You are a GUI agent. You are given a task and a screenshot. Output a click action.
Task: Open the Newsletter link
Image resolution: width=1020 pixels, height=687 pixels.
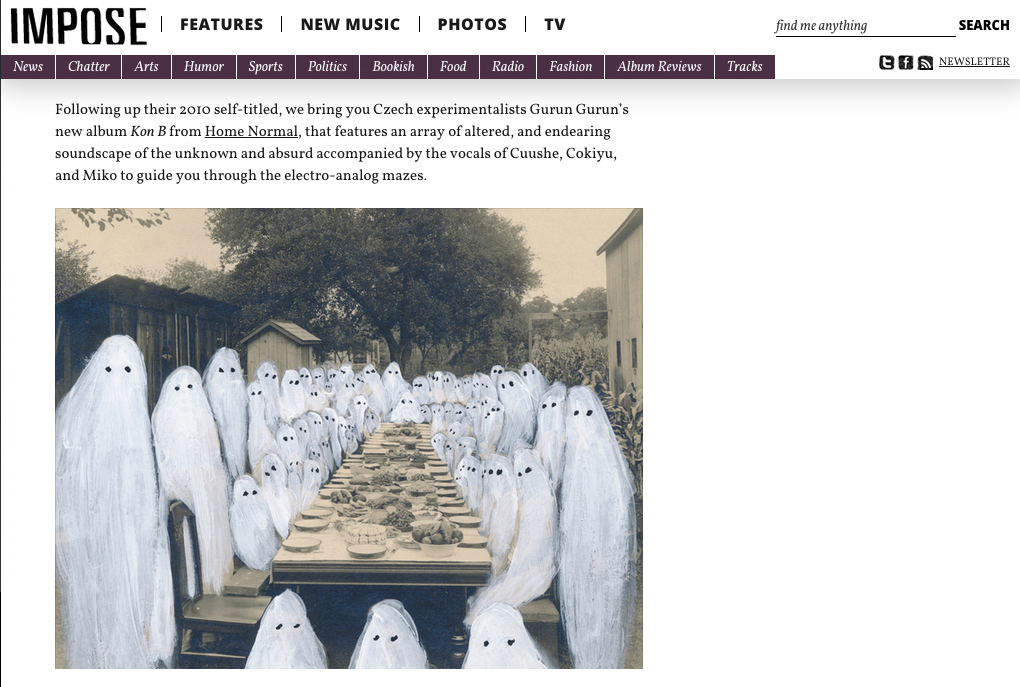click(x=974, y=62)
